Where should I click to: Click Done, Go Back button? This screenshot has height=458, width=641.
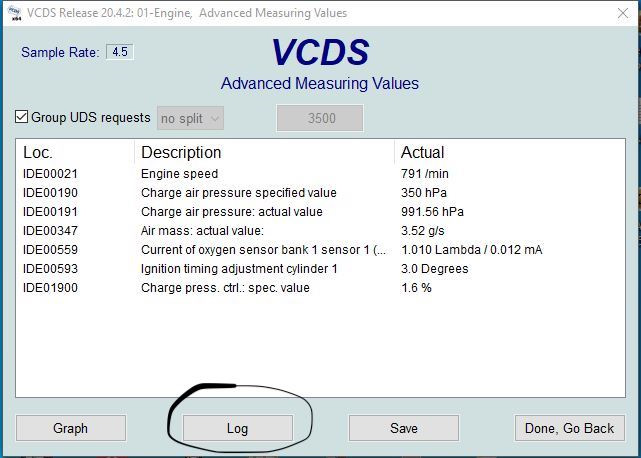click(x=569, y=428)
